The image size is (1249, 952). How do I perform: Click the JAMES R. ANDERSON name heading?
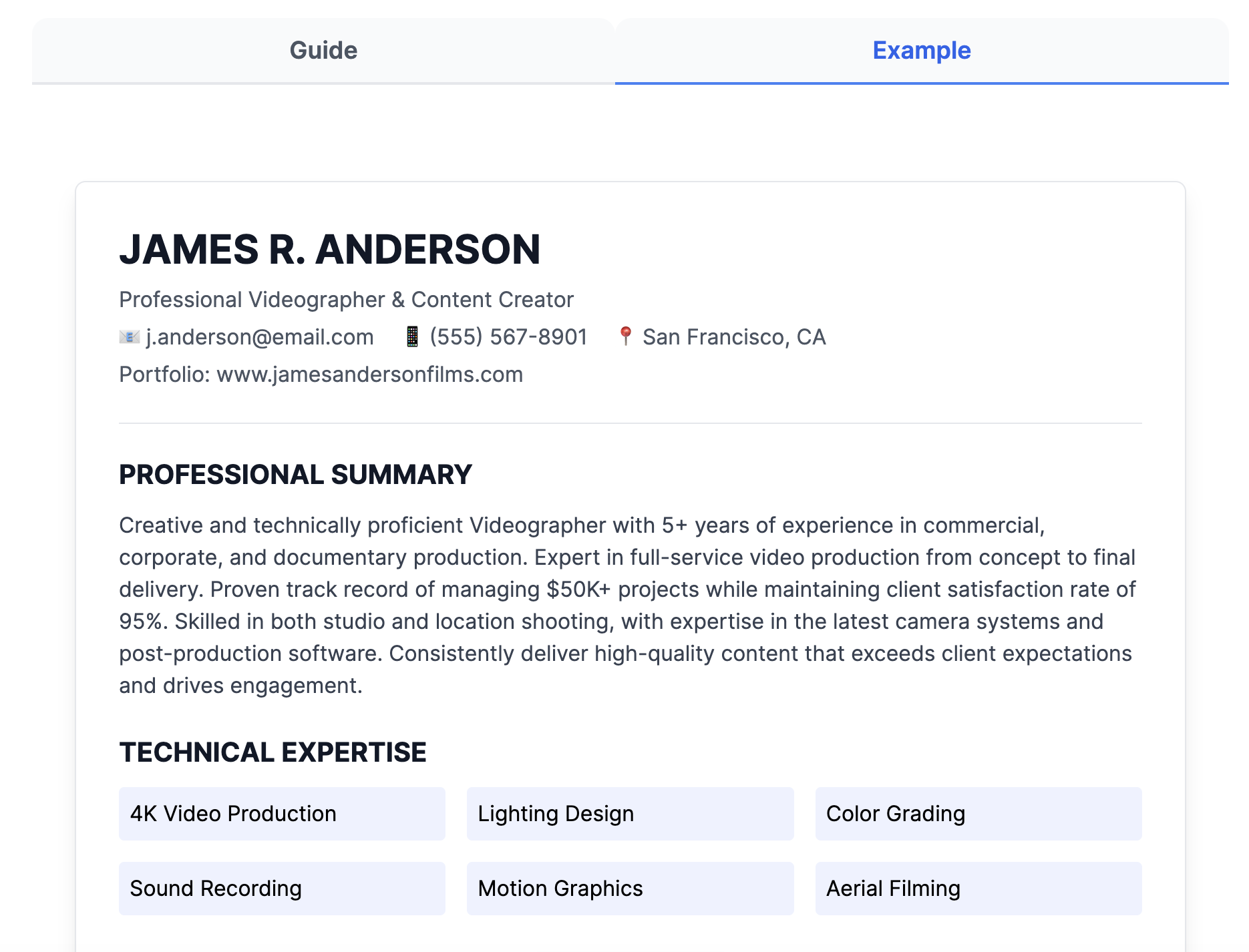coord(330,250)
